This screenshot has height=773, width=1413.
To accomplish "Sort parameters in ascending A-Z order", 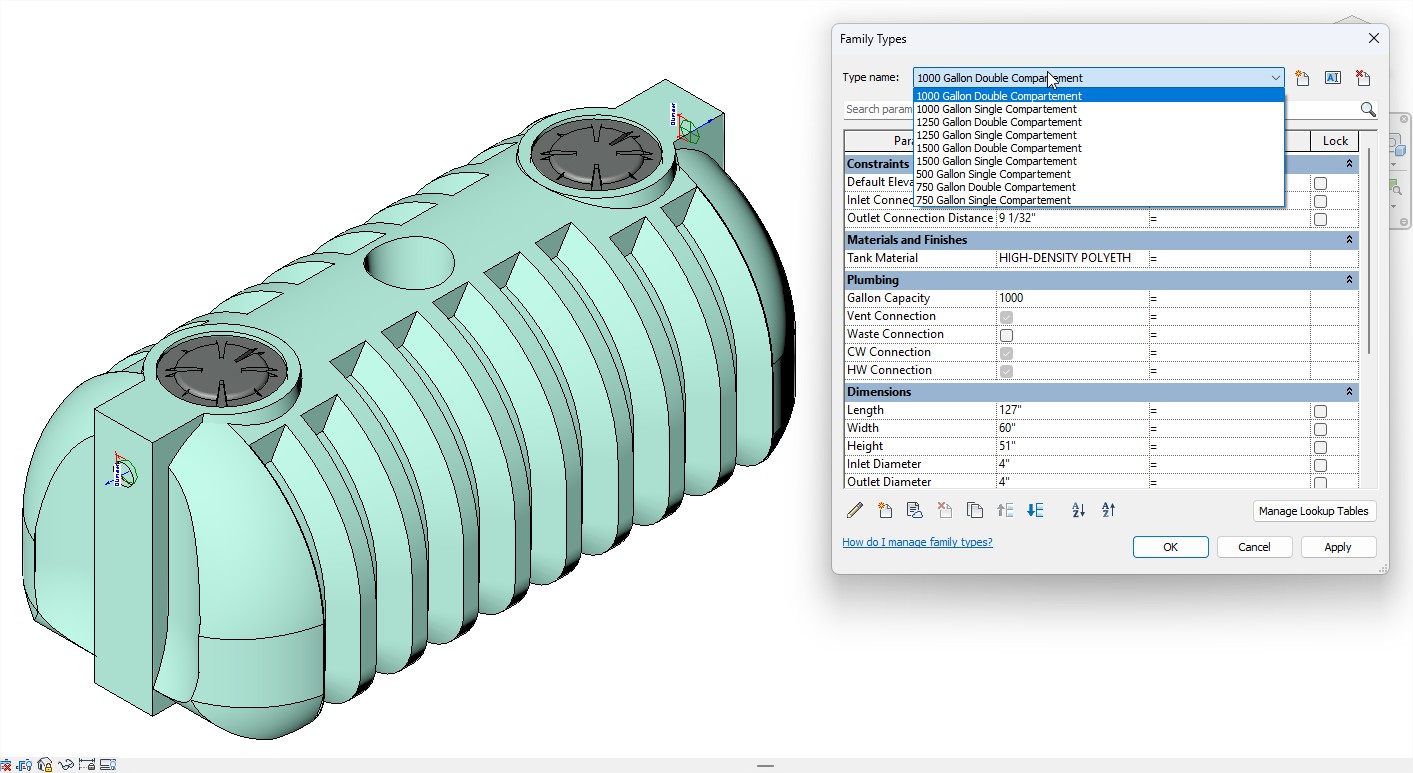I will [1078, 510].
